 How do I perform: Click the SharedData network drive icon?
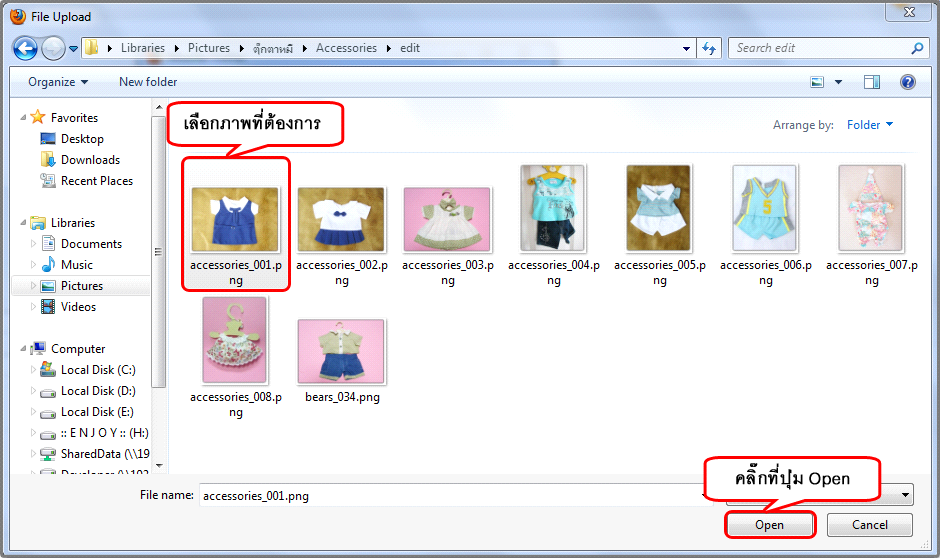pyautogui.click(x=48, y=454)
